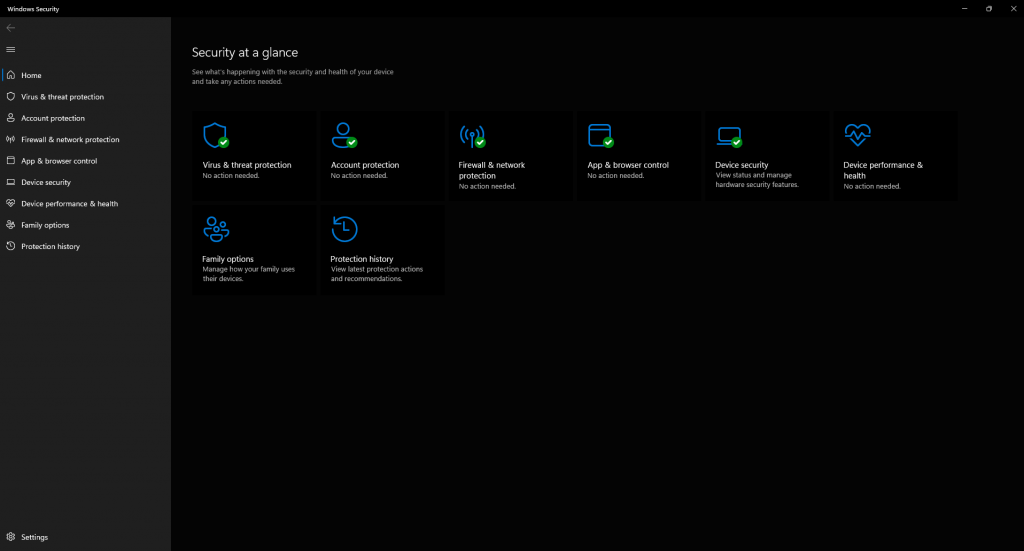The width and height of the screenshot is (1024, 551).
Task: Click the window icon beside App & browser control in sidebar
Action: (10, 161)
